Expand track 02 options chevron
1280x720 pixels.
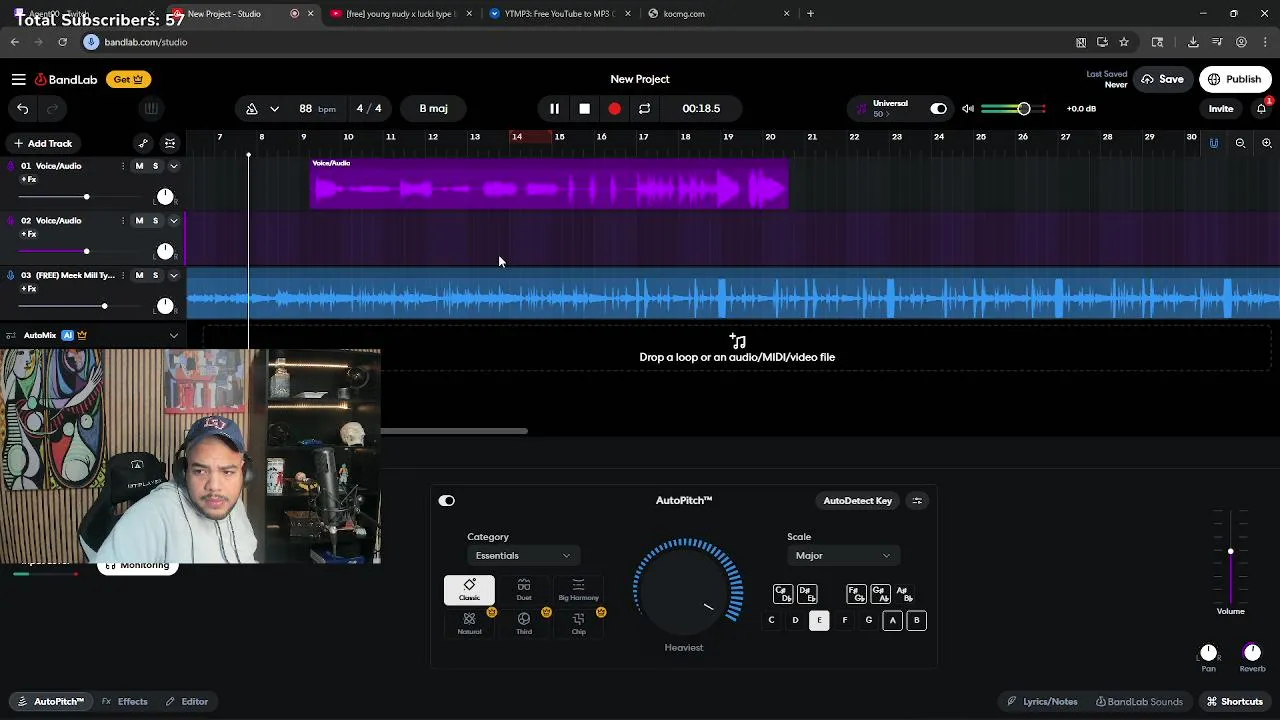tap(174, 221)
